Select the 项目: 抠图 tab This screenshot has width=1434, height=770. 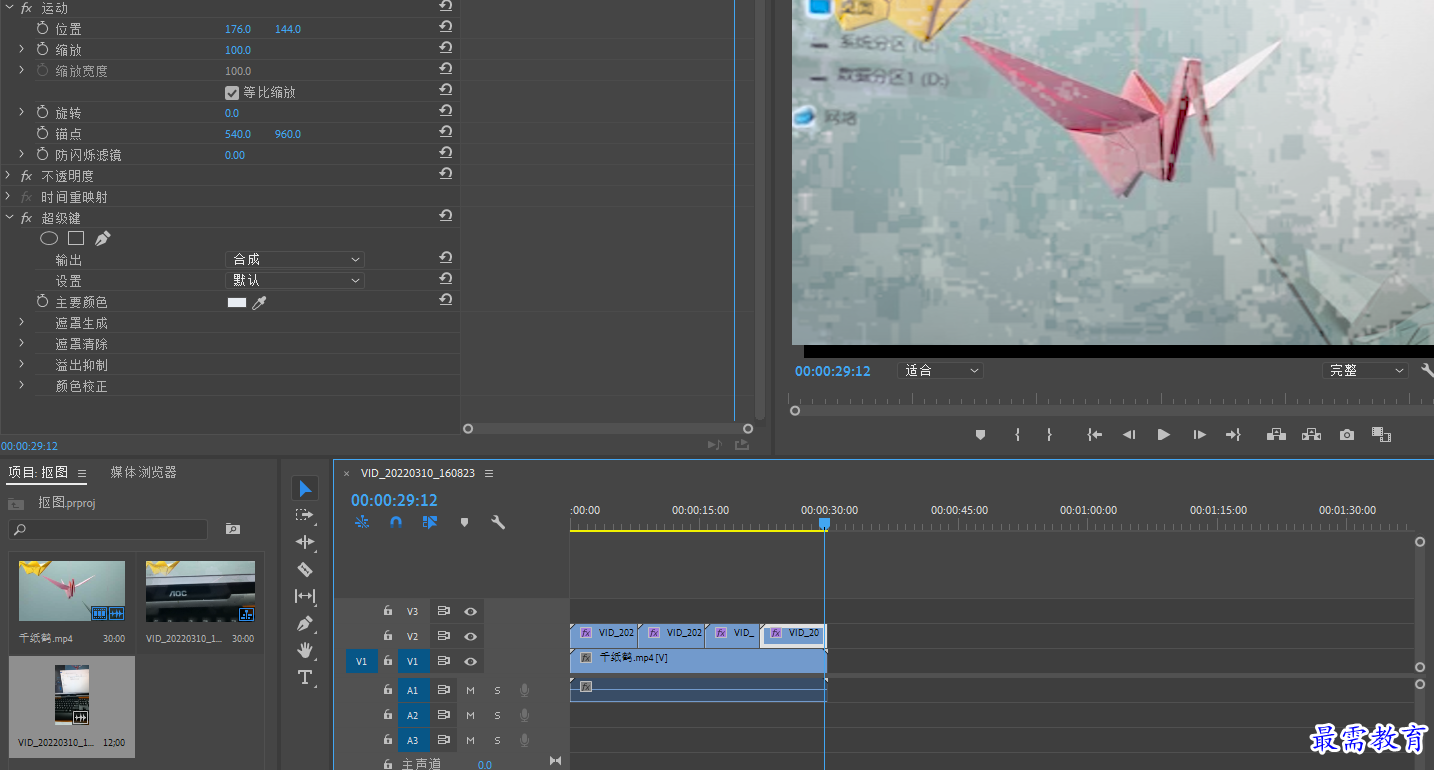tap(38, 473)
